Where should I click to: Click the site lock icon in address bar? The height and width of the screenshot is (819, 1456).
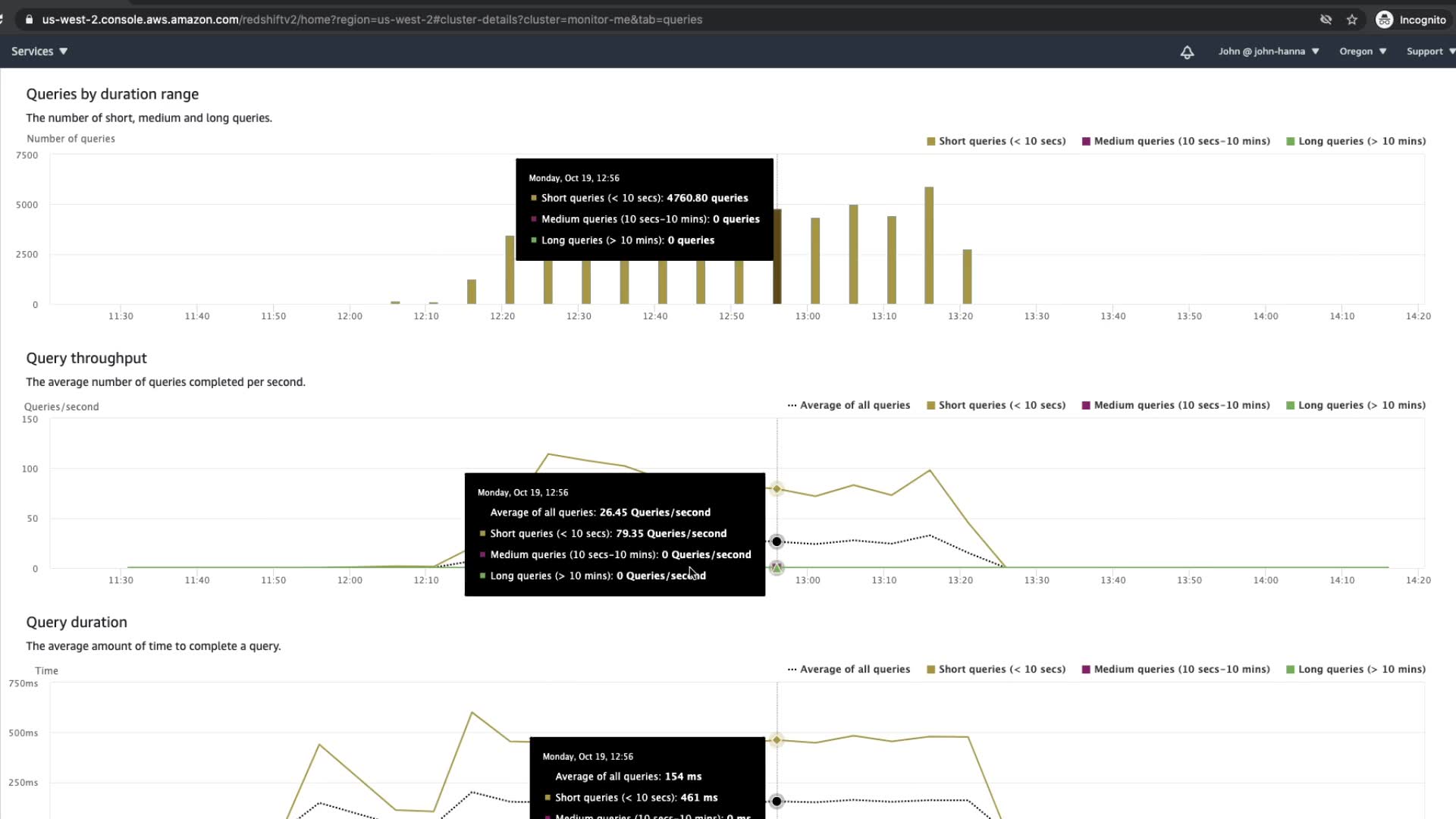[29, 20]
